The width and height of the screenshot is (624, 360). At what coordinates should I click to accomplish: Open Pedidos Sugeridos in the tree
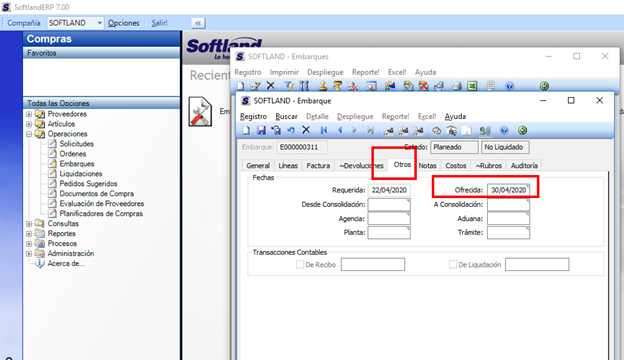coord(88,184)
